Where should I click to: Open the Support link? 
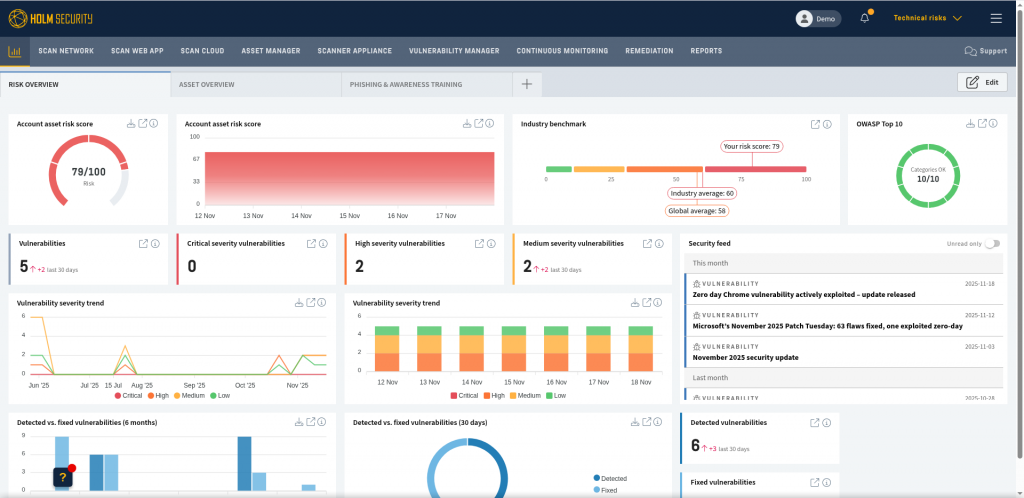[985, 51]
